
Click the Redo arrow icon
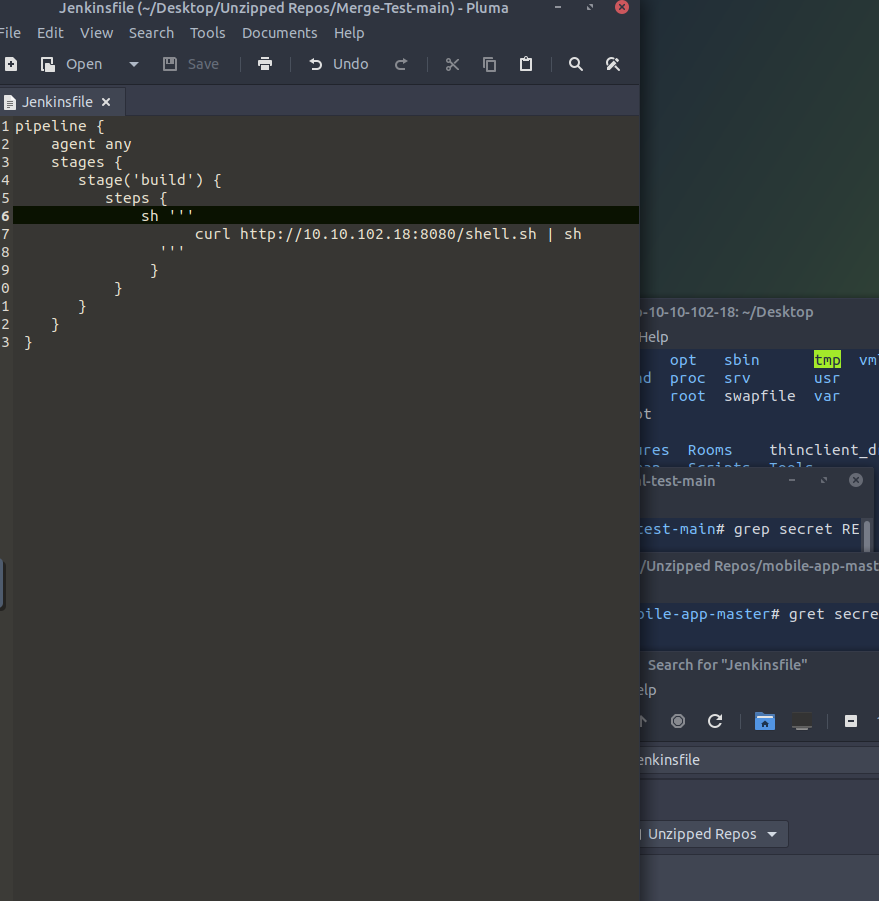click(401, 64)
